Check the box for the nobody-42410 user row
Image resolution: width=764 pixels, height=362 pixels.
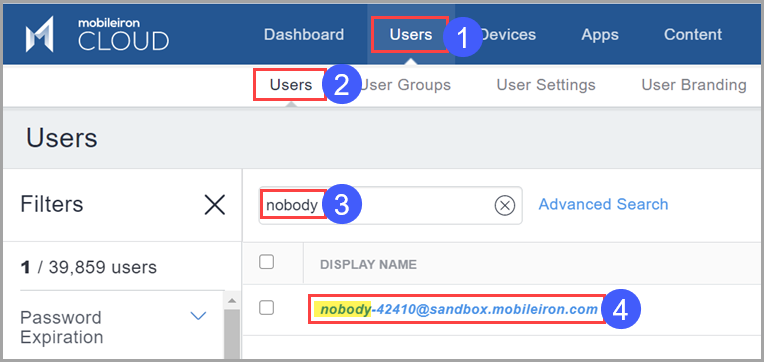point(267,308)
